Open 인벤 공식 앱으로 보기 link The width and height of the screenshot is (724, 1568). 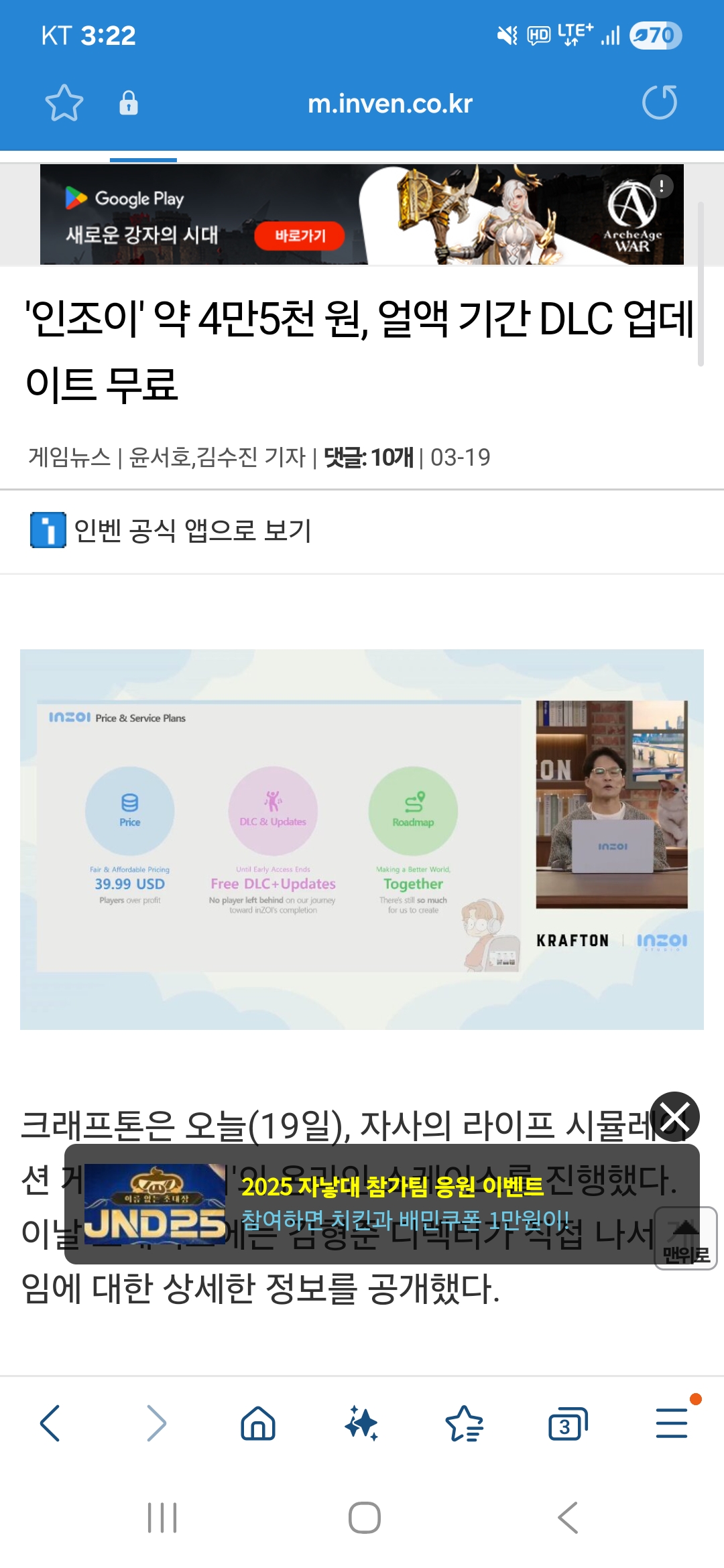click(171, 530)
